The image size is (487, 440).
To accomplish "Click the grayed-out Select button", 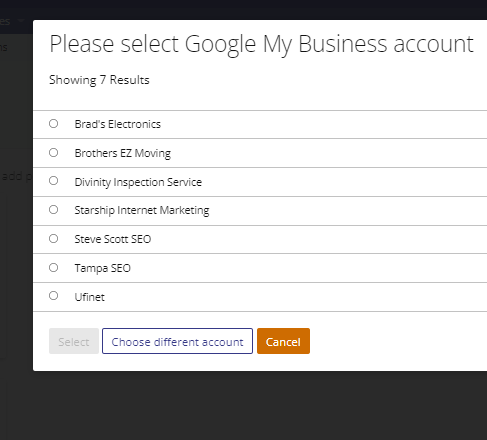I will [74, 341].
